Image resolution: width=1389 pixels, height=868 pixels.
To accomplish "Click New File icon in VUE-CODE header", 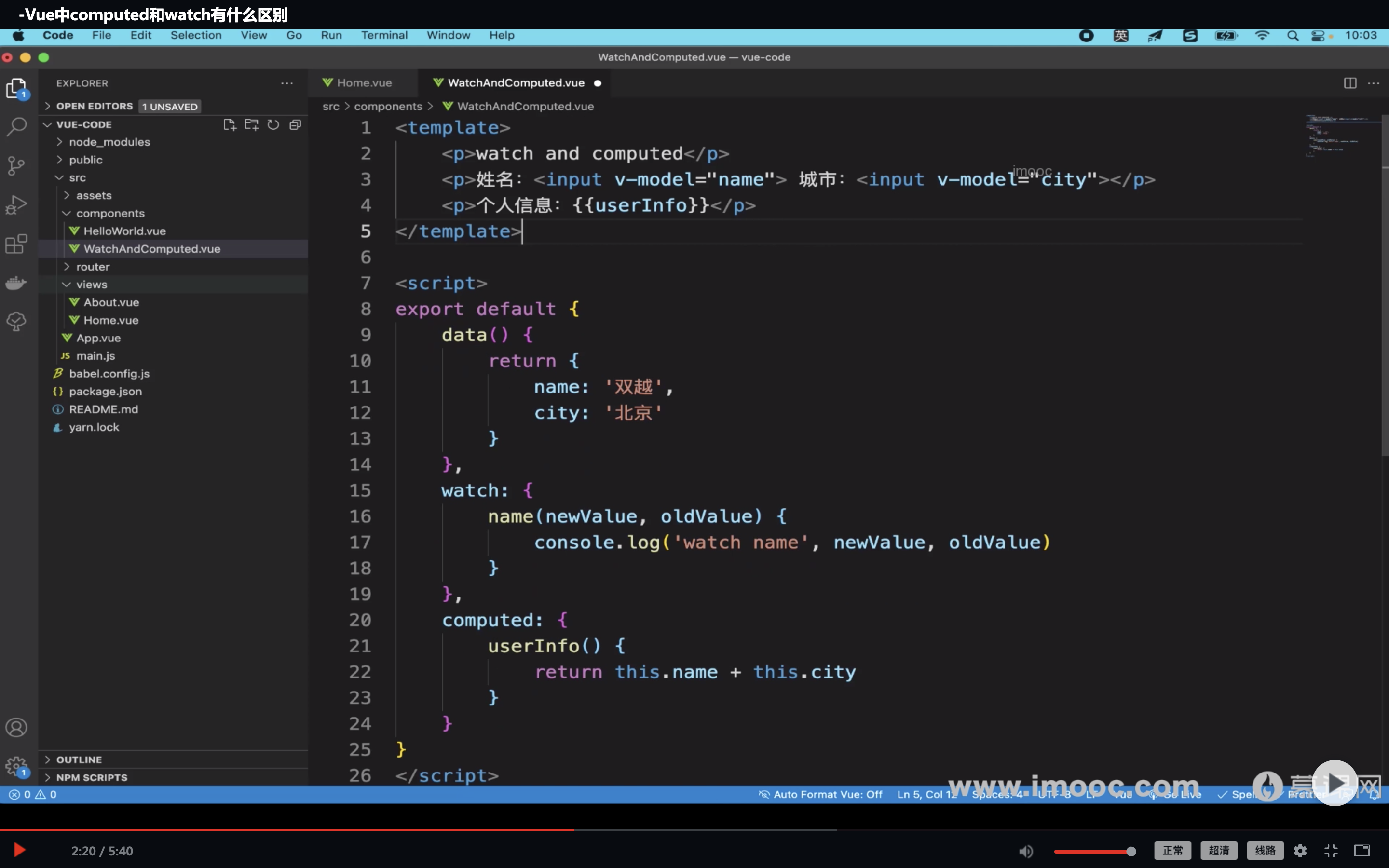I will click(230, 124).
